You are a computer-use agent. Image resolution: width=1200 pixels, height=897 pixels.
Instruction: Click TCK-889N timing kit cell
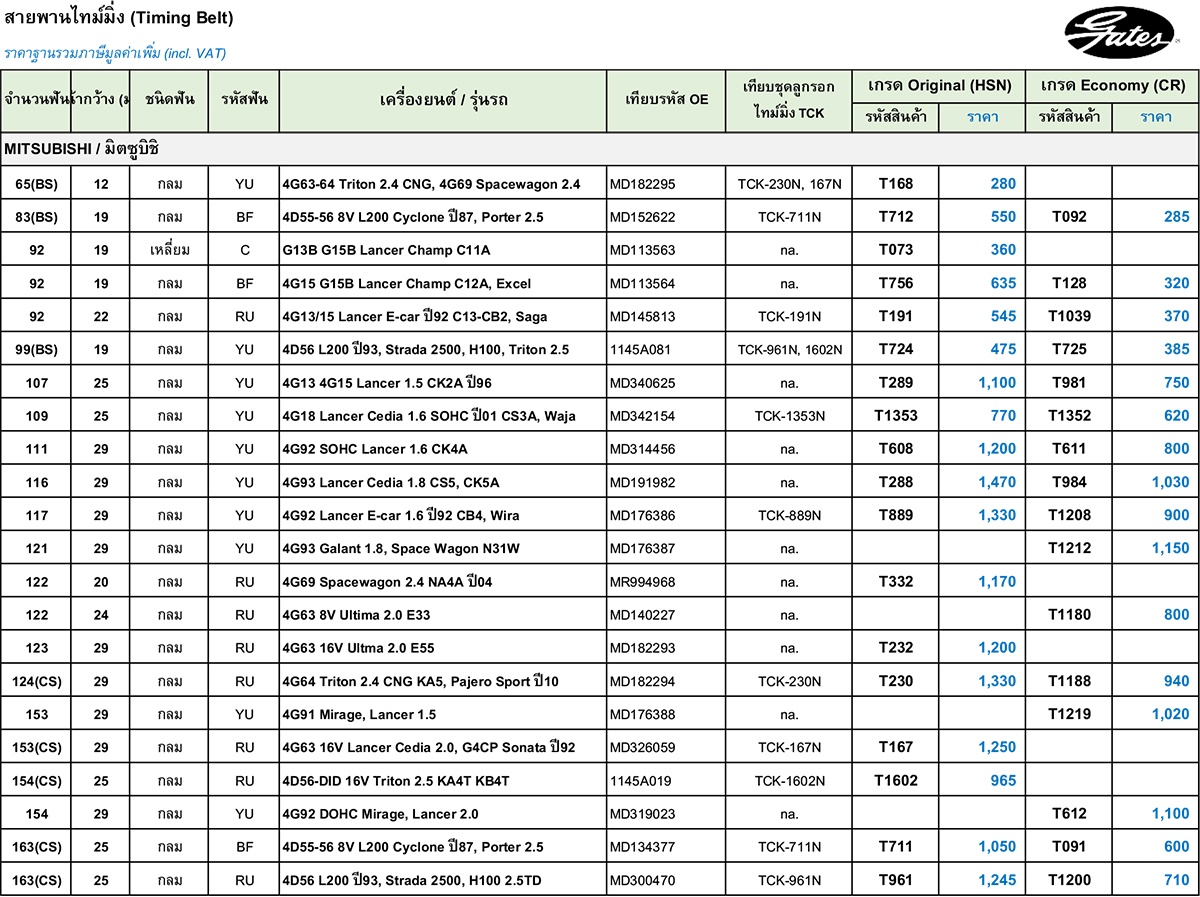pos(789,516)
